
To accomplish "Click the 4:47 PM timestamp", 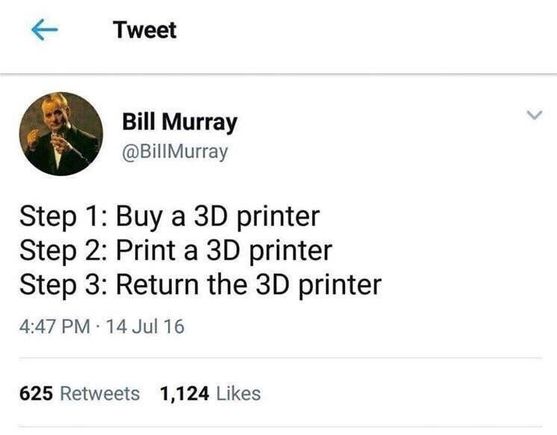I will point(55,326).
